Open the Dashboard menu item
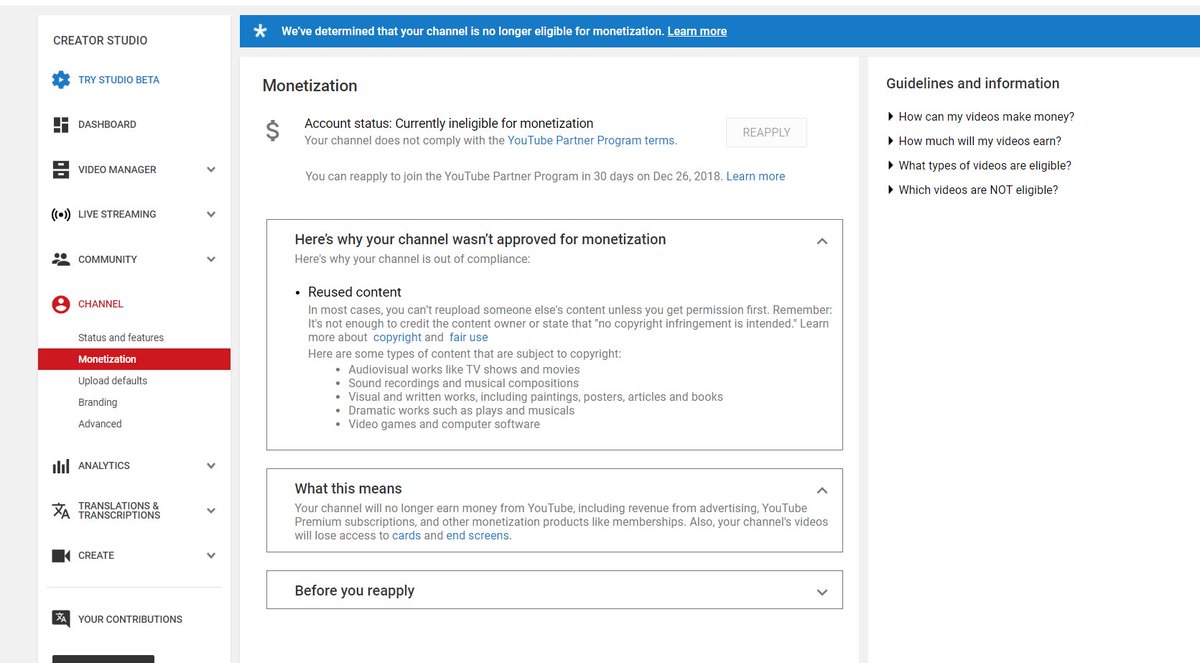This screenshot has width=1200, height=663. tap(107, 125)
